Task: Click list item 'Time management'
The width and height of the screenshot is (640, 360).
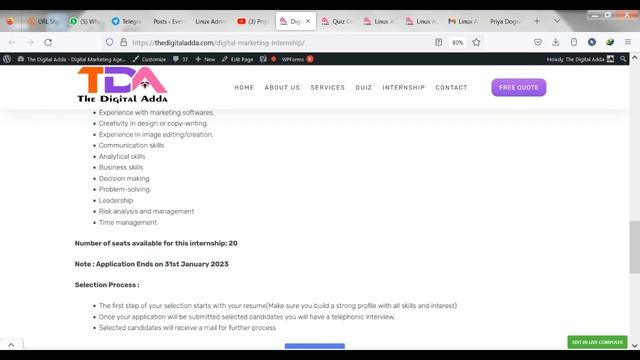Action: click(127, 222)
